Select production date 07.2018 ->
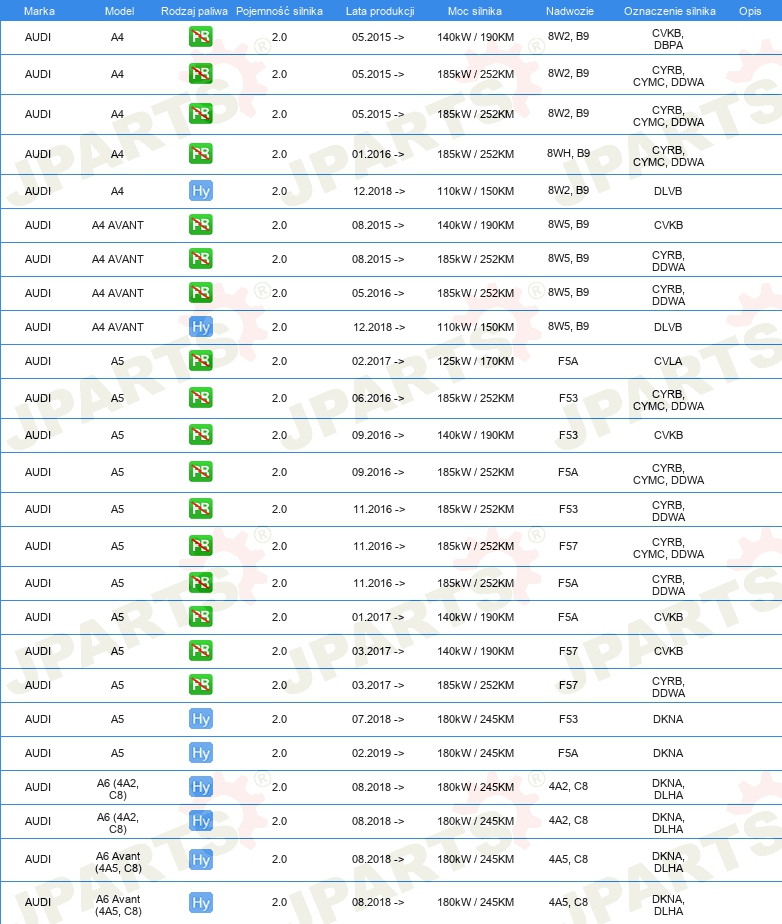The height and width of the screenshot is (924, 782). coord(378,720)
